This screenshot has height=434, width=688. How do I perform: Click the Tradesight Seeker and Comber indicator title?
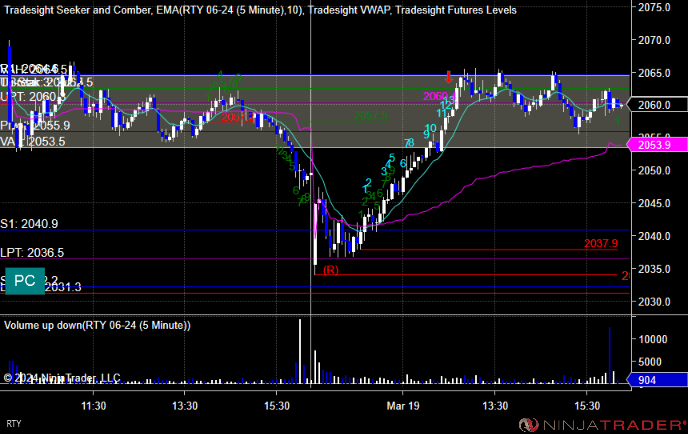[78, 10]
